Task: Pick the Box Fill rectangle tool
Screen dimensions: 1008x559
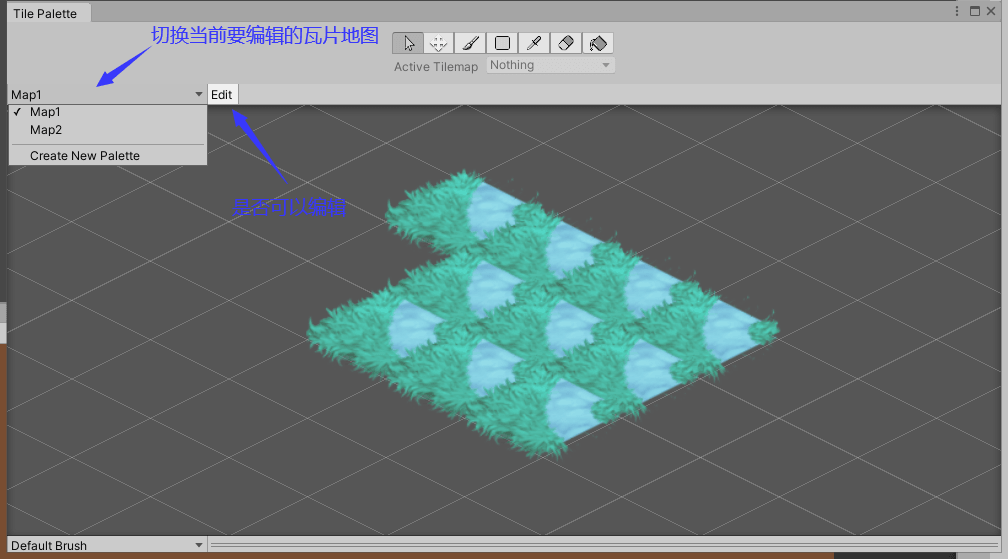Action: tap(502, 43)
